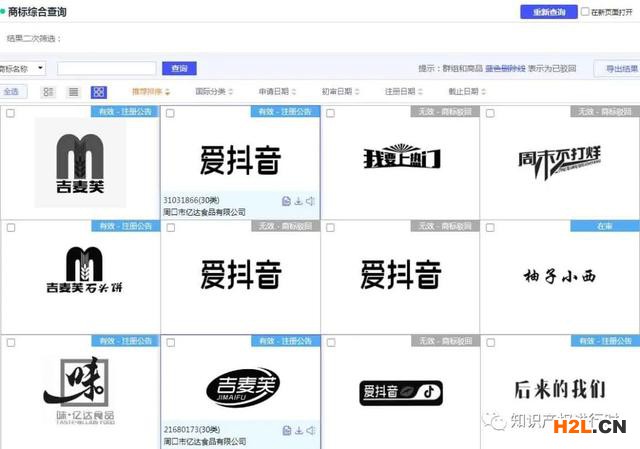Tick checkbox on the 味·亿达食品 card
Screen dimensions: 640x449
click(x=11, y=342)
